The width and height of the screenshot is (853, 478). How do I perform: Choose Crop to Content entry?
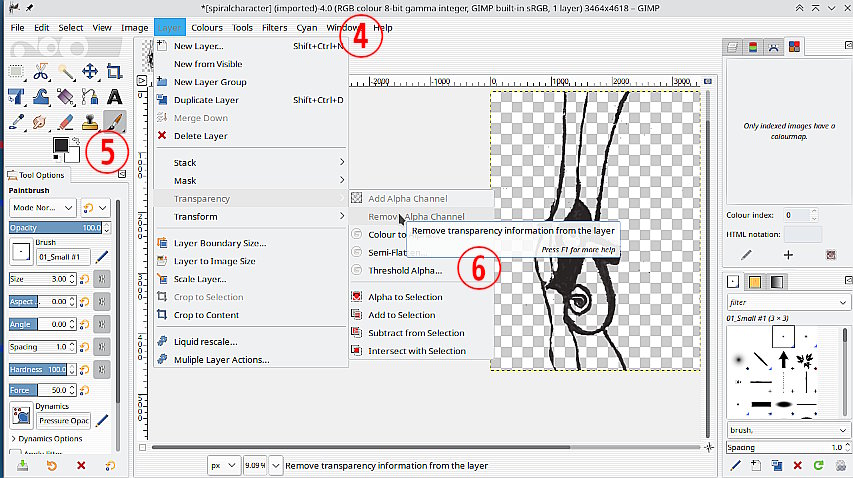pos(251,315)
